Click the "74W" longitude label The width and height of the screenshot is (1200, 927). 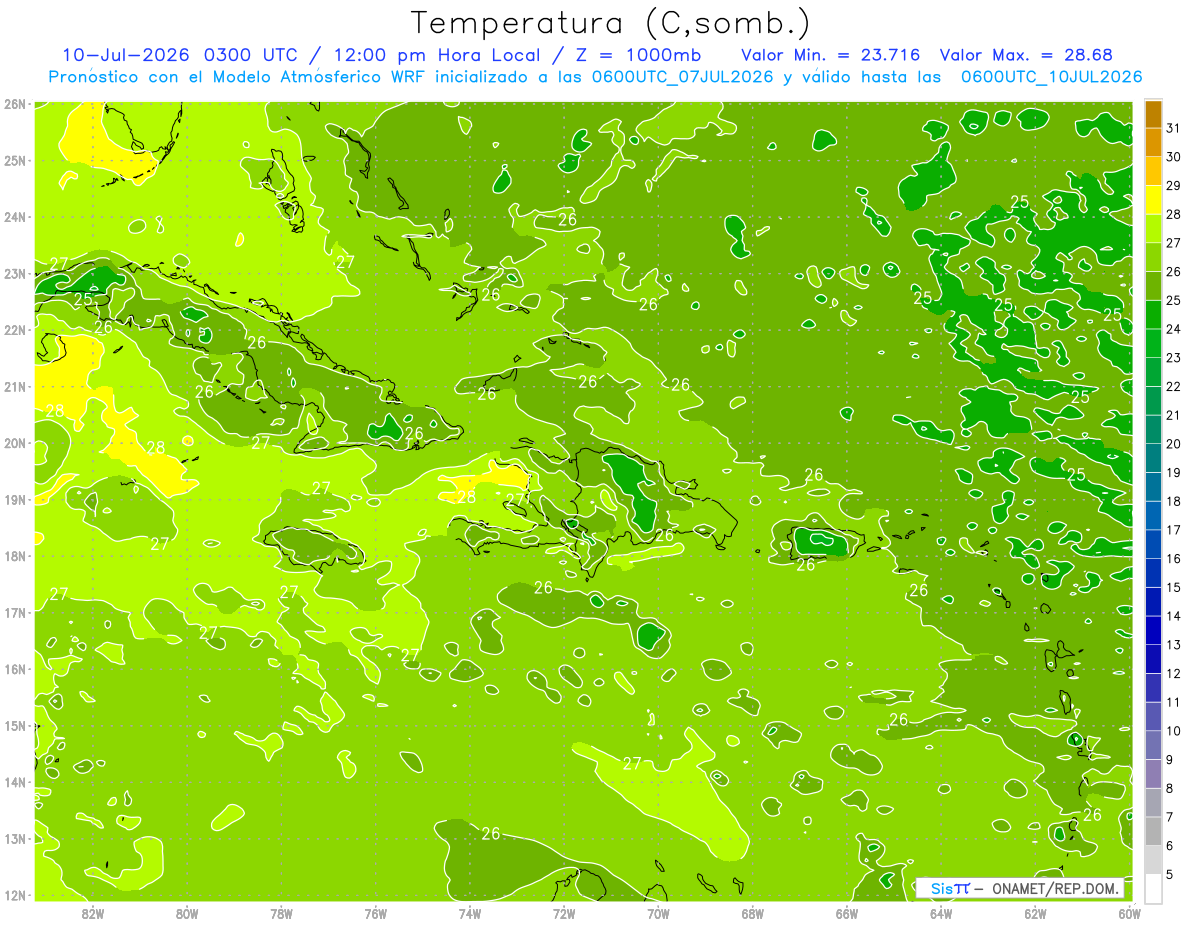click(x=470, y=913)
